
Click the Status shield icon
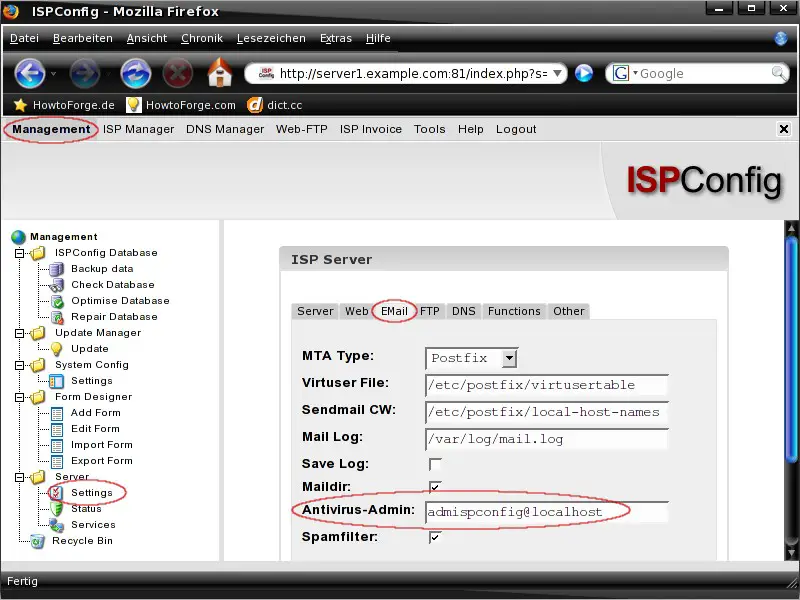pyautogui.click(x=57, y=509)
